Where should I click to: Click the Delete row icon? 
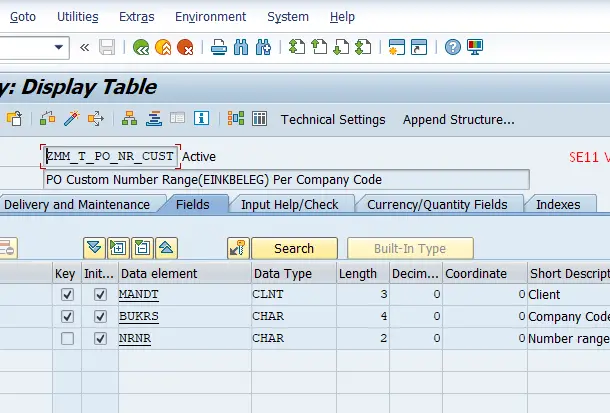pos(142,248)
